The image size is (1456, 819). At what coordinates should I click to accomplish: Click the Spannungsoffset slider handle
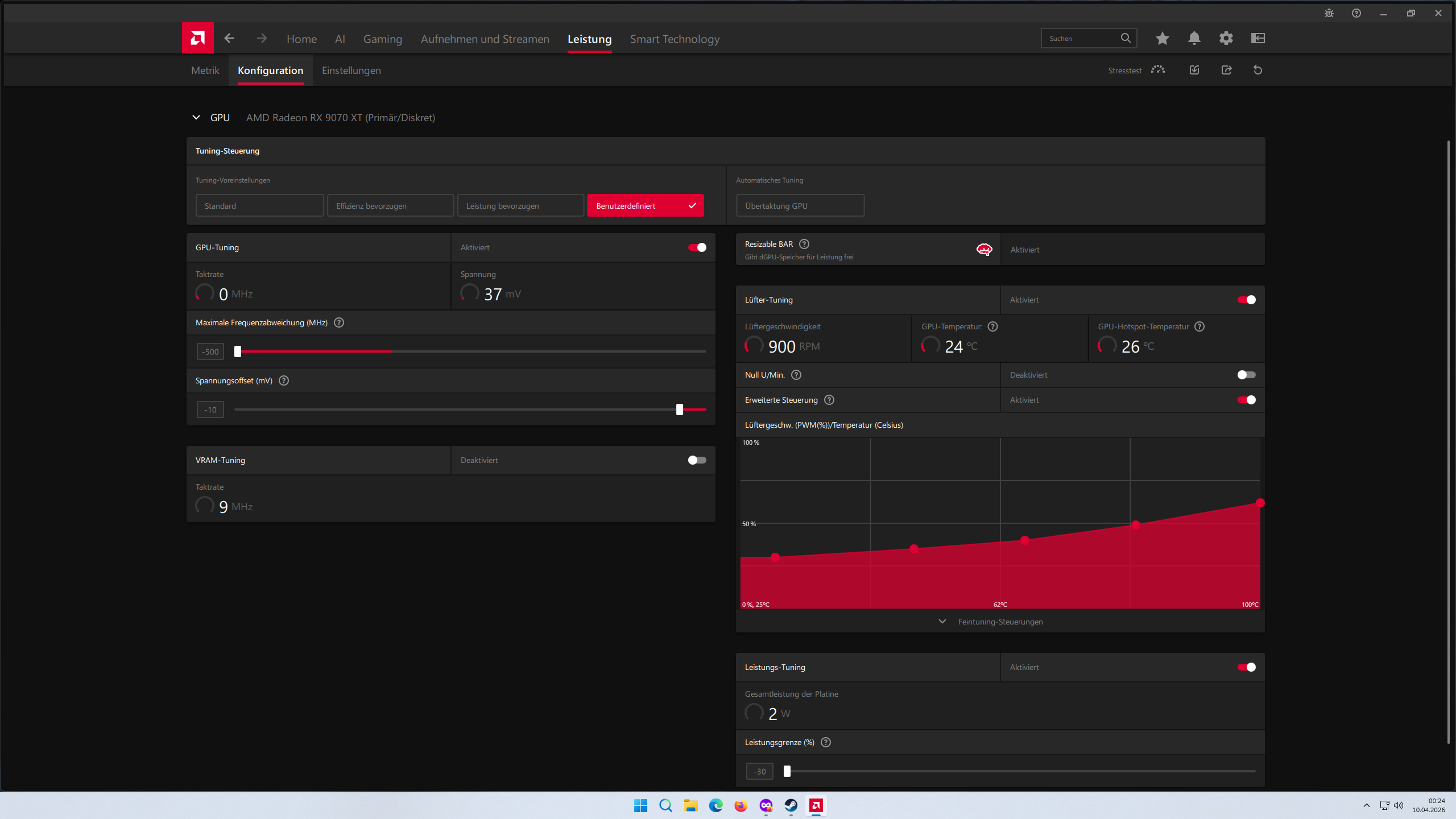(679, 409)
